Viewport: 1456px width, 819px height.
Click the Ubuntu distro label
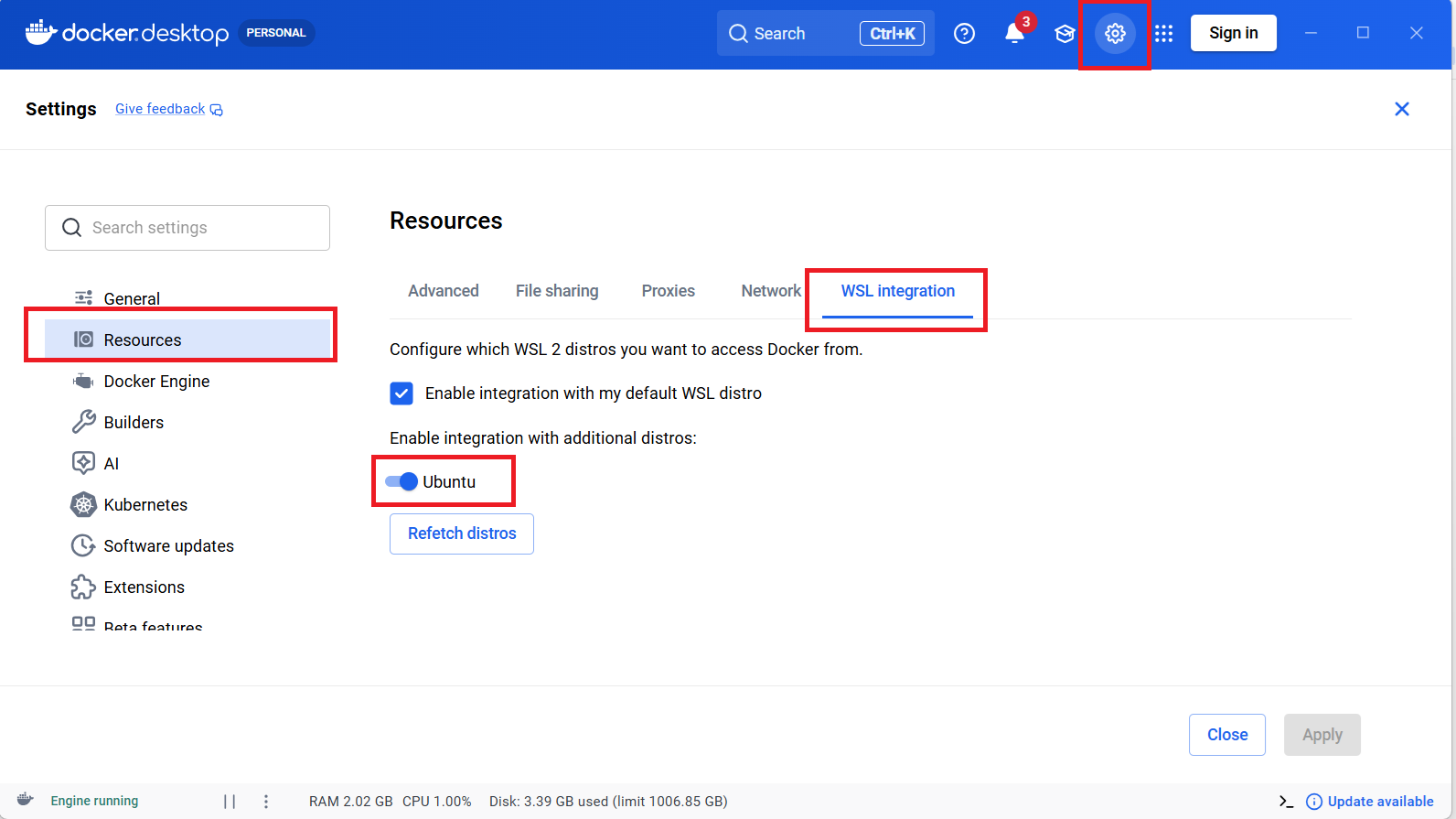[449, 482]
